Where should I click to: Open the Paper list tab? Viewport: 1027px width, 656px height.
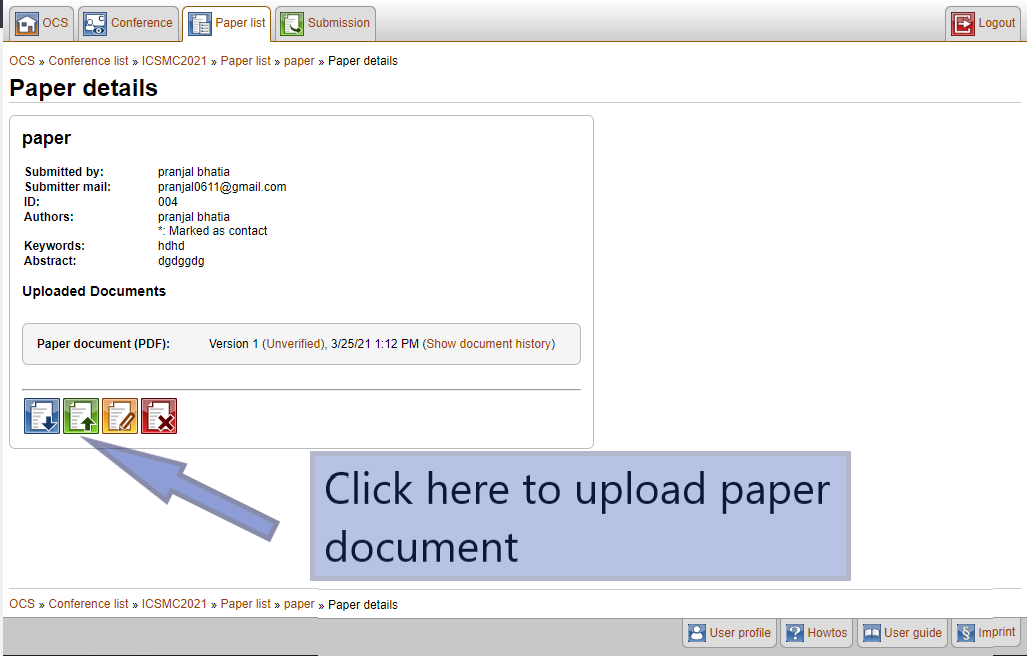[x=227, y=23]
